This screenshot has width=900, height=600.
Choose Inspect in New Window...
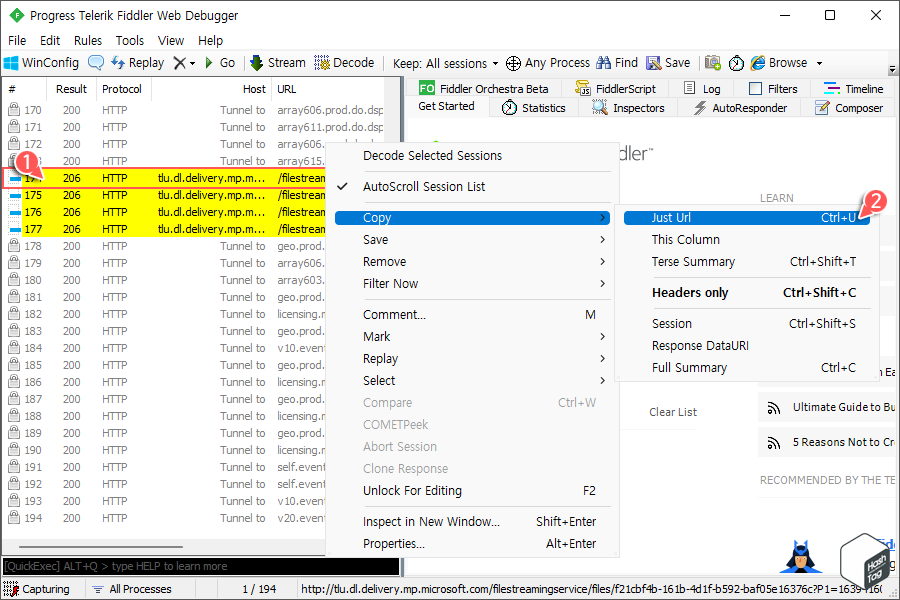click(473, 521)
